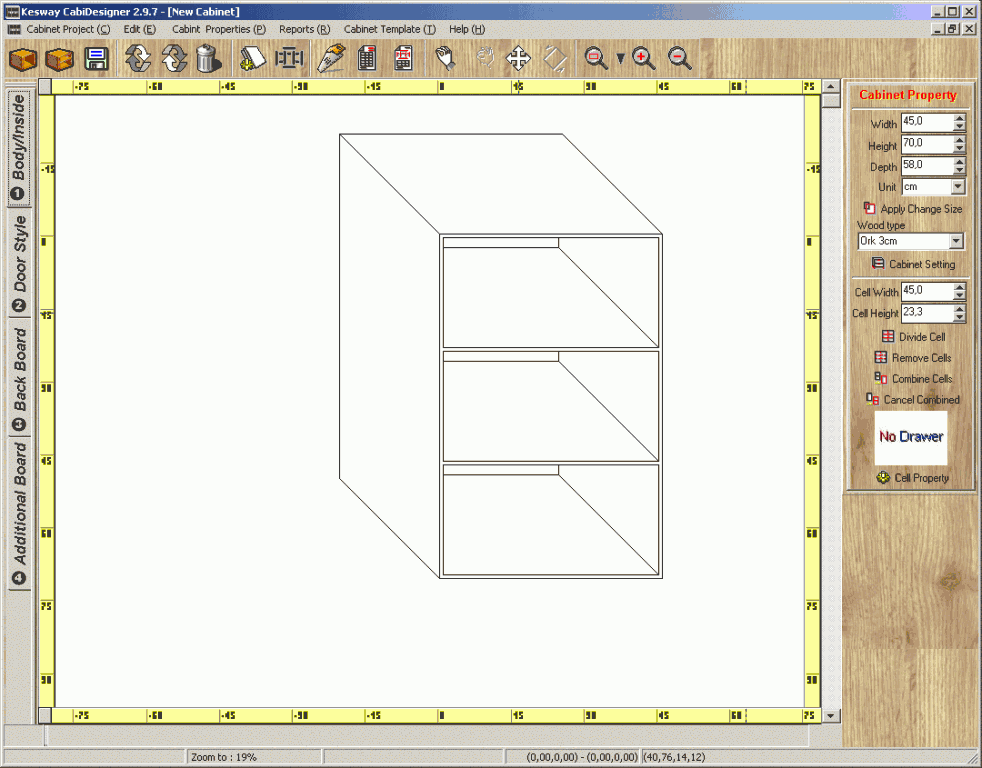
Task: Open the Wood type dropdown
Action: [956, 241]
